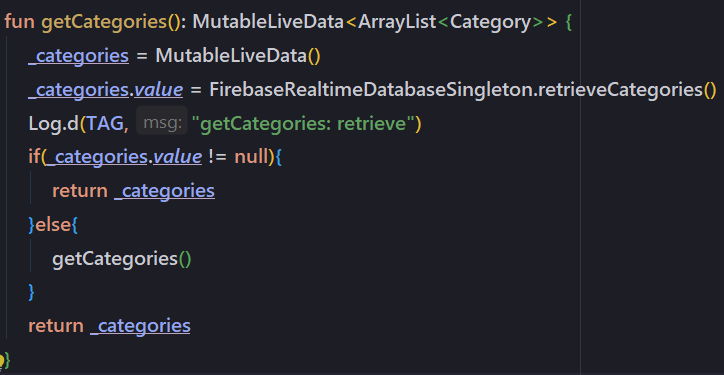
Task: Click MutableLiveData in the return type
Action: (268, 22)
